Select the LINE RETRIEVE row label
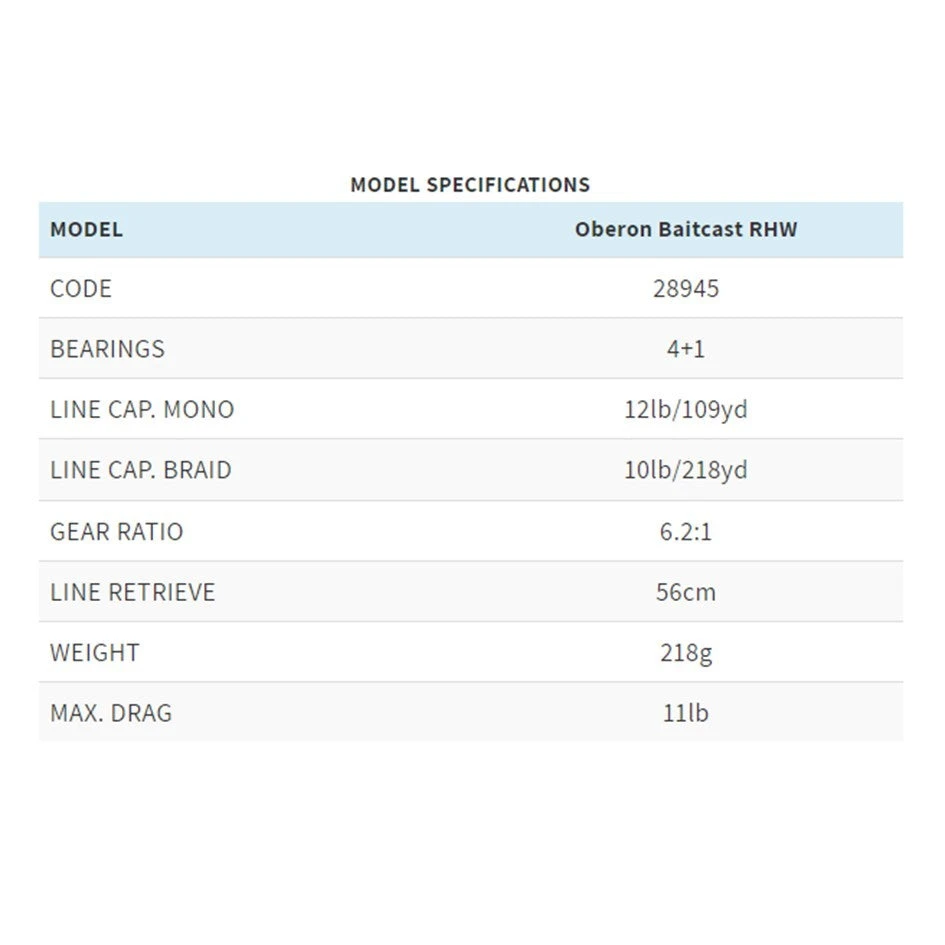This screenshot has width=945, height=945. (x=133, y=592)
